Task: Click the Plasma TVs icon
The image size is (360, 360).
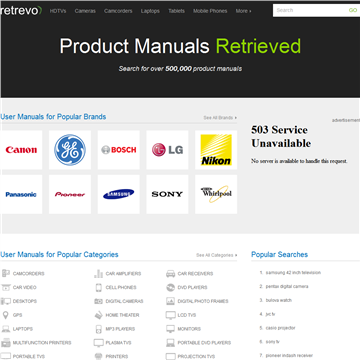Action: 99,343
